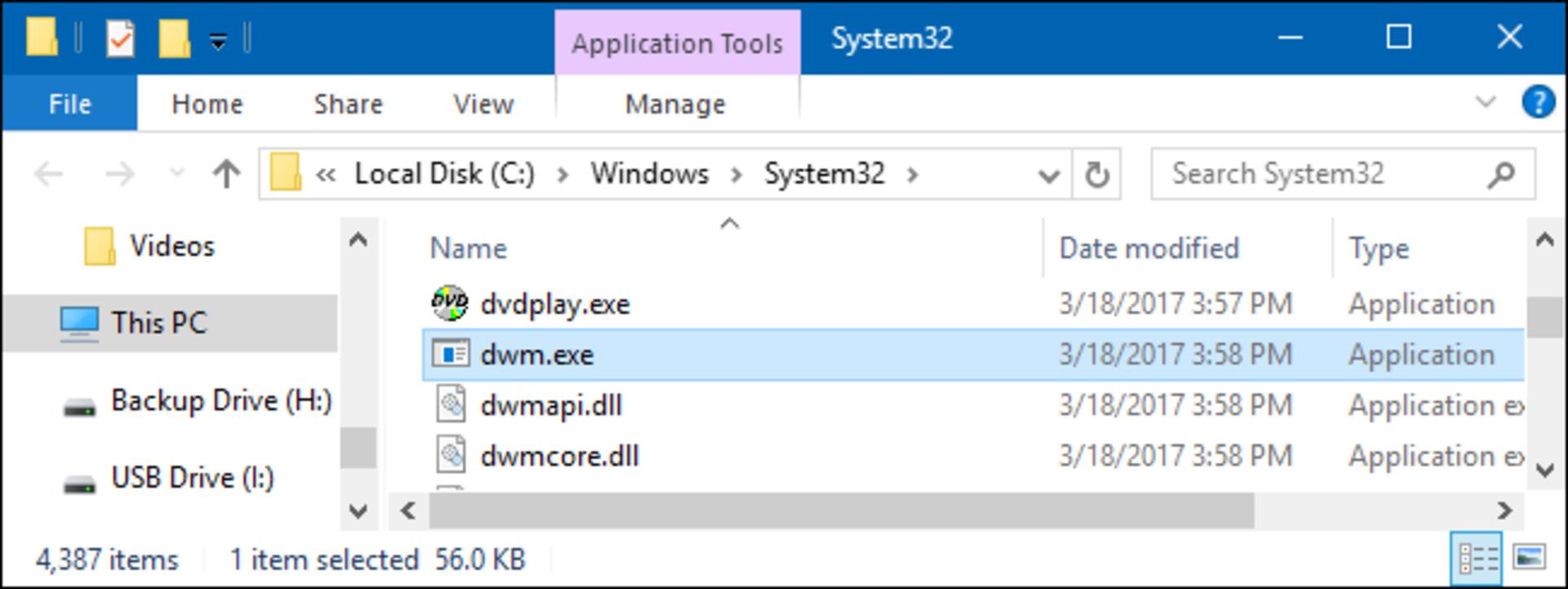
Task: Open the Customize Quick Access Toolbar dropdown
Action: coord(217,40)
